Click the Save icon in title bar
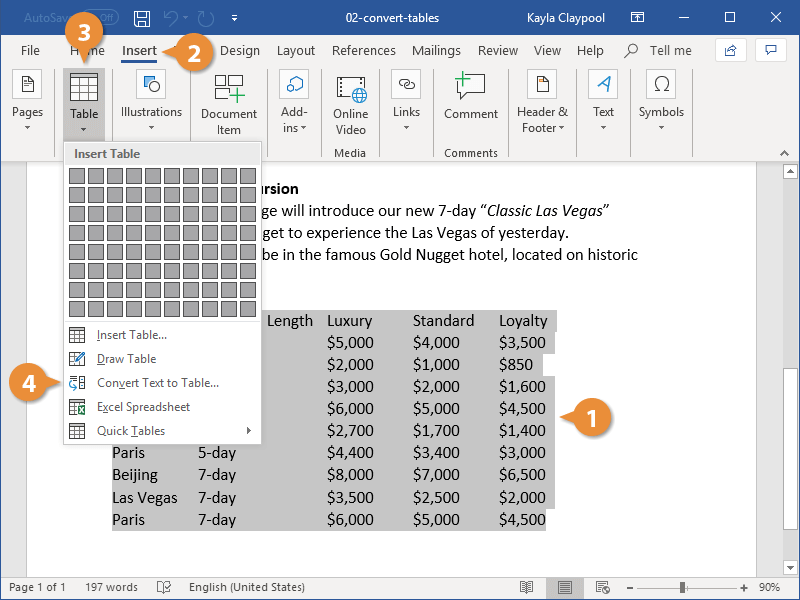 (x=142, y=18)
